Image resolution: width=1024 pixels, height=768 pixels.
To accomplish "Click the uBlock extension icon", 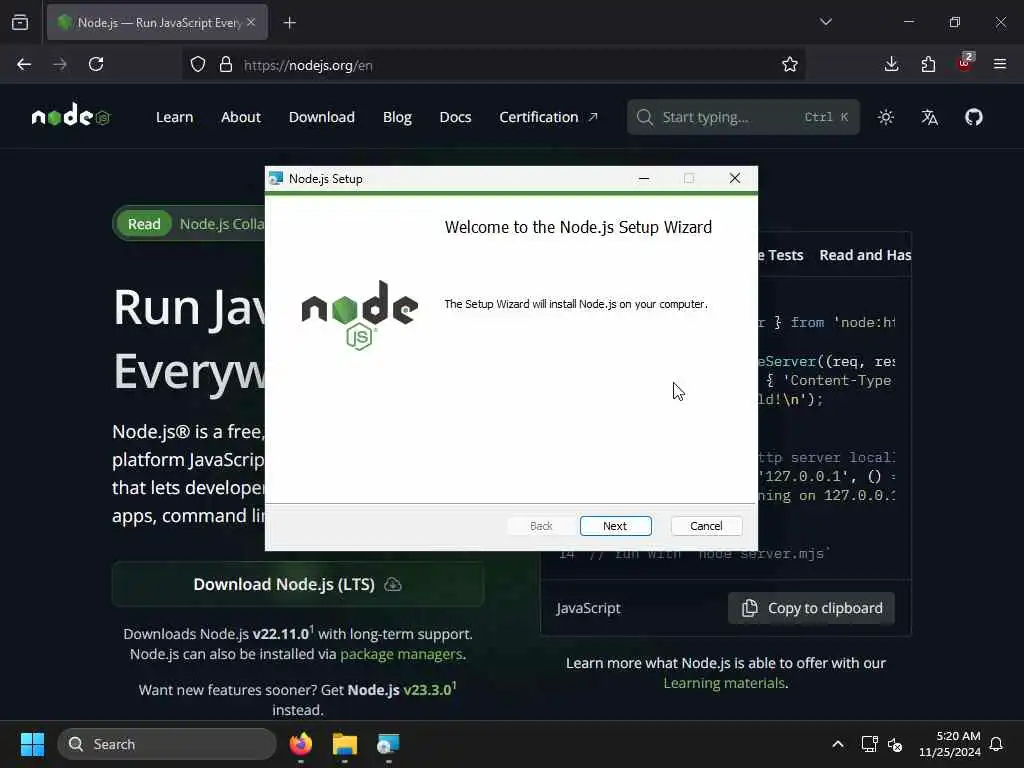I will coord(965,63).
